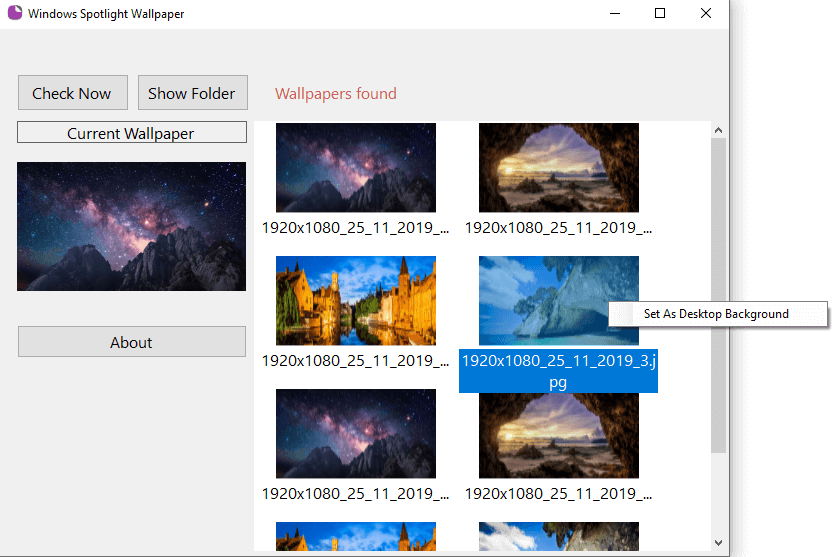Select the current wallpaper preview image

[132, 227]
